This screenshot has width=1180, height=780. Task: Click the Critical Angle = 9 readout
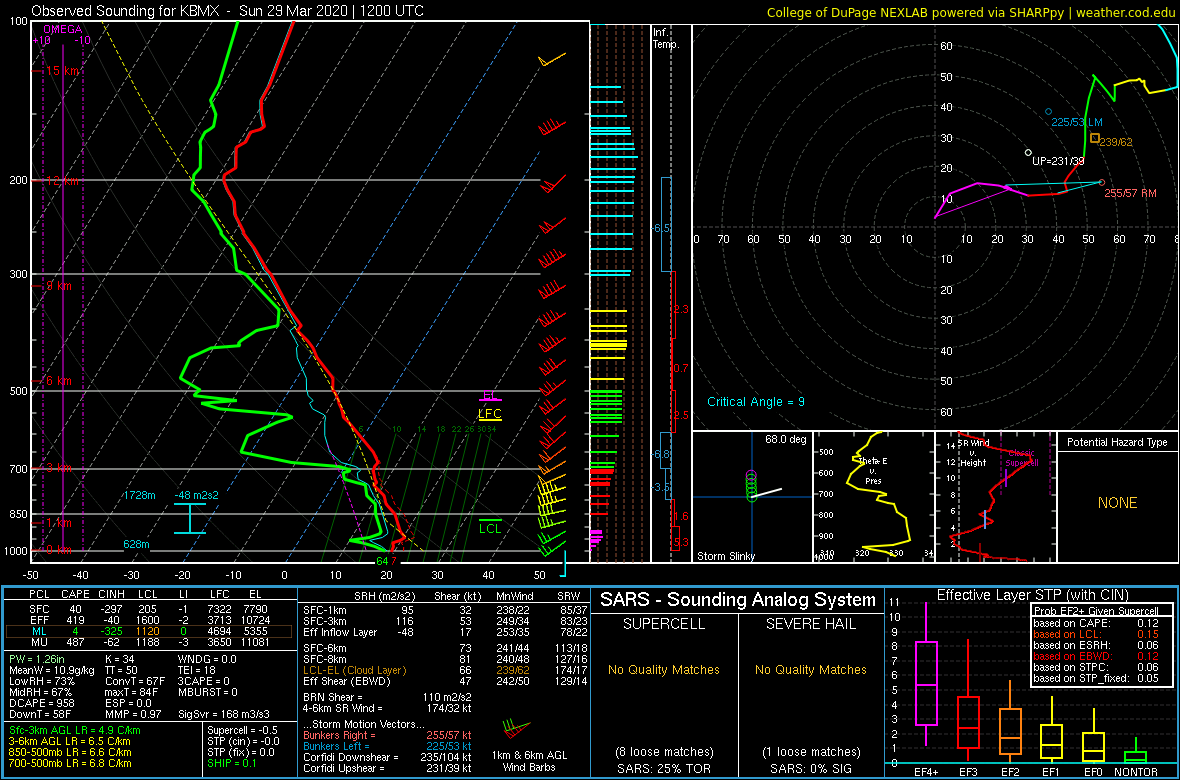[756, 402]
